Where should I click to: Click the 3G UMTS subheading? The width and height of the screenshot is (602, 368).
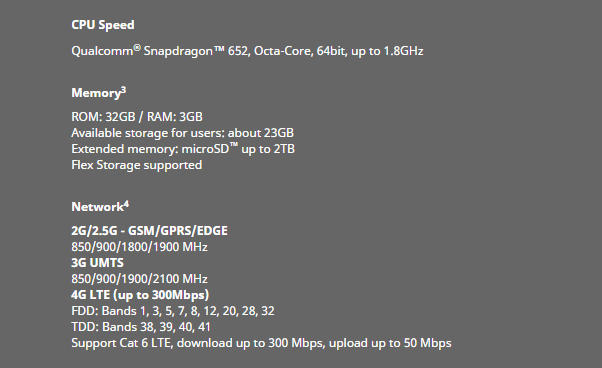pyautogui.click(x=98, y=263)
